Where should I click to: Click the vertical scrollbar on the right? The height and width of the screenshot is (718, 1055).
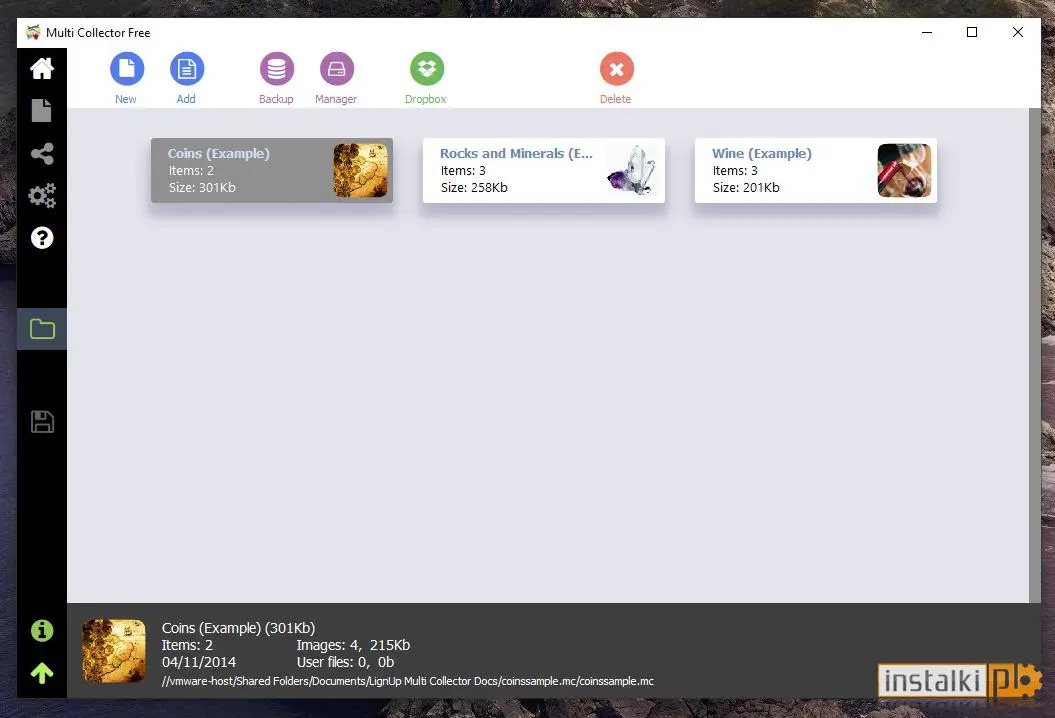coord(1035,355)
